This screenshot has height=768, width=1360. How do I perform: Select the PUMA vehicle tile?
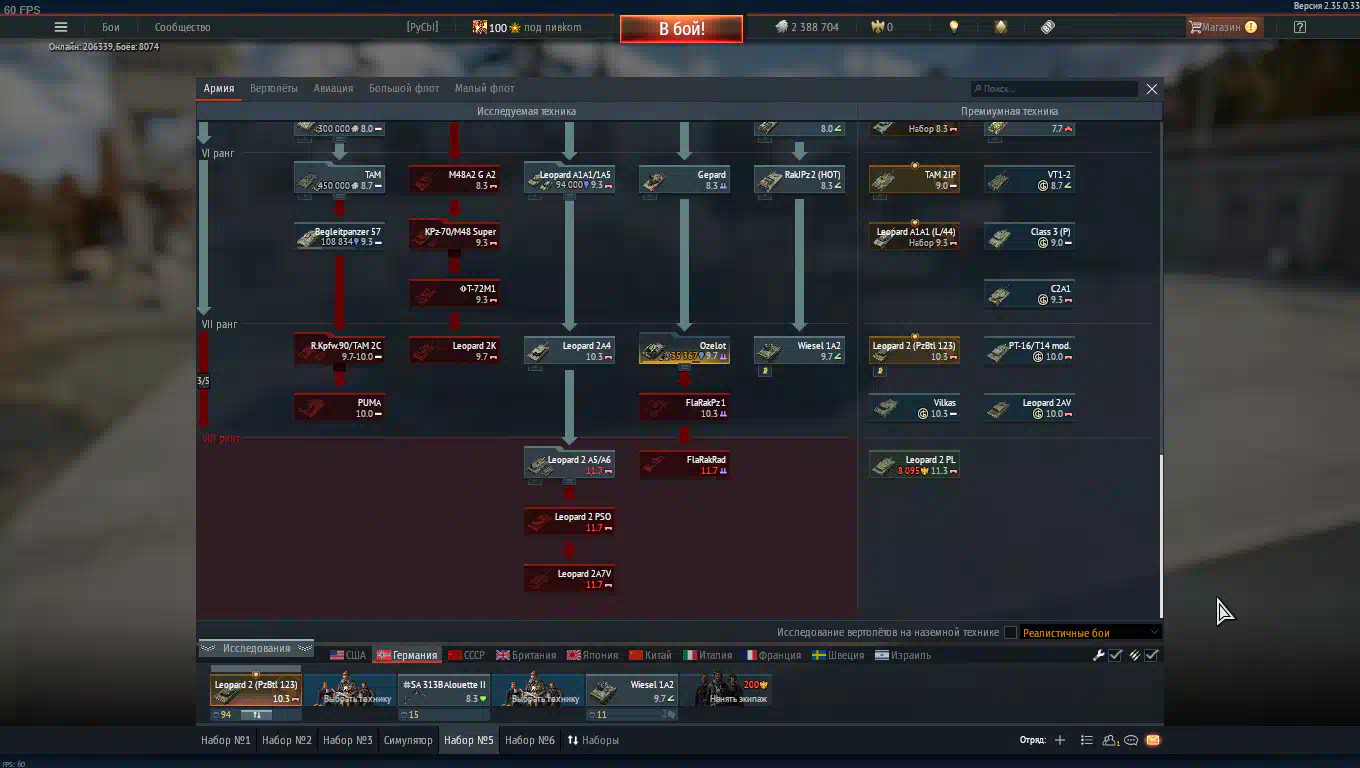[339, 408]
